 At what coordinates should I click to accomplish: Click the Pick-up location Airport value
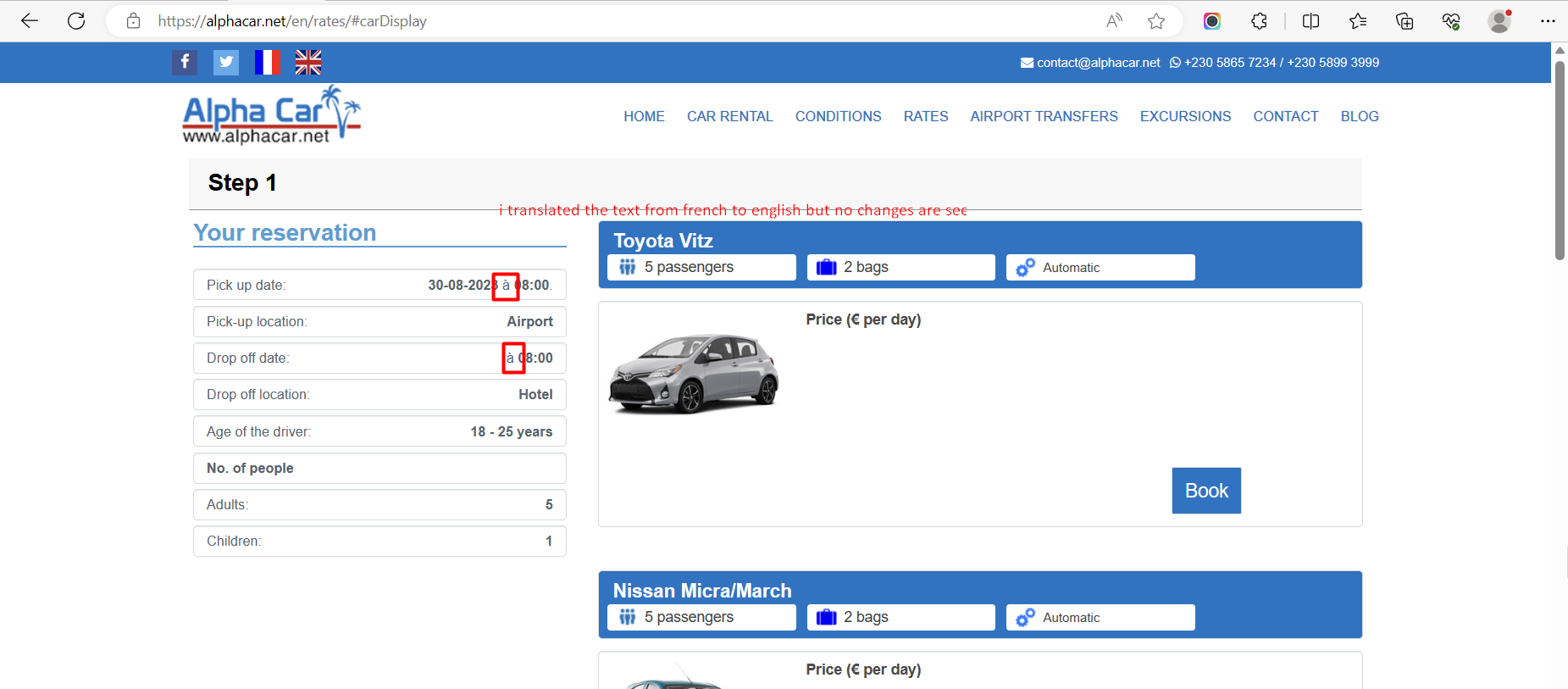(x=529, y=322)
